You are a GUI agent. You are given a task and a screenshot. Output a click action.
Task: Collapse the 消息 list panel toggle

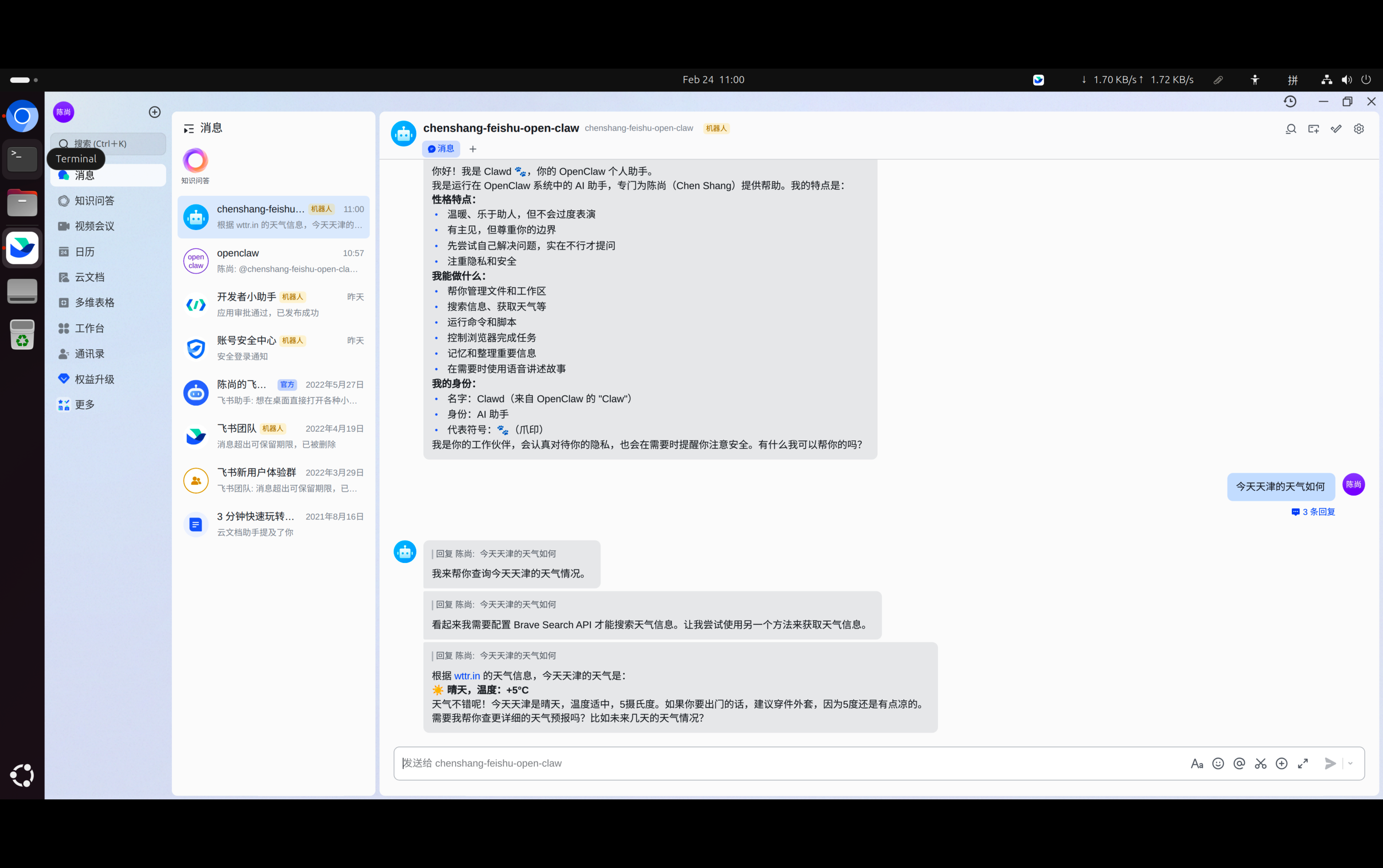(188, 129)
